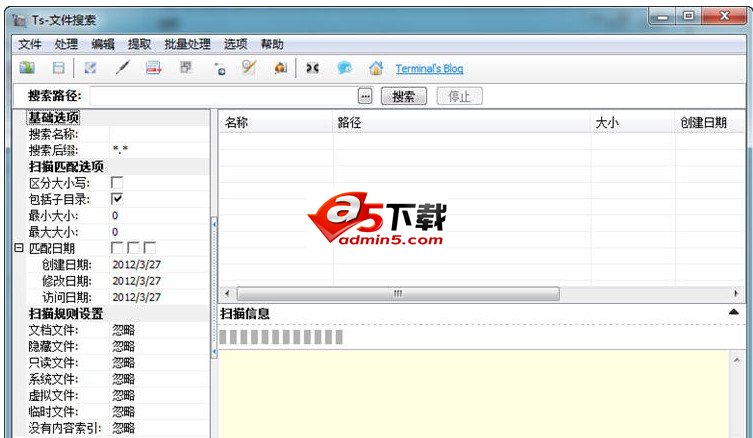Click the magnifier with pencil toolbar icon
Viewport: 753px width, 438px height.
[249, 67]
